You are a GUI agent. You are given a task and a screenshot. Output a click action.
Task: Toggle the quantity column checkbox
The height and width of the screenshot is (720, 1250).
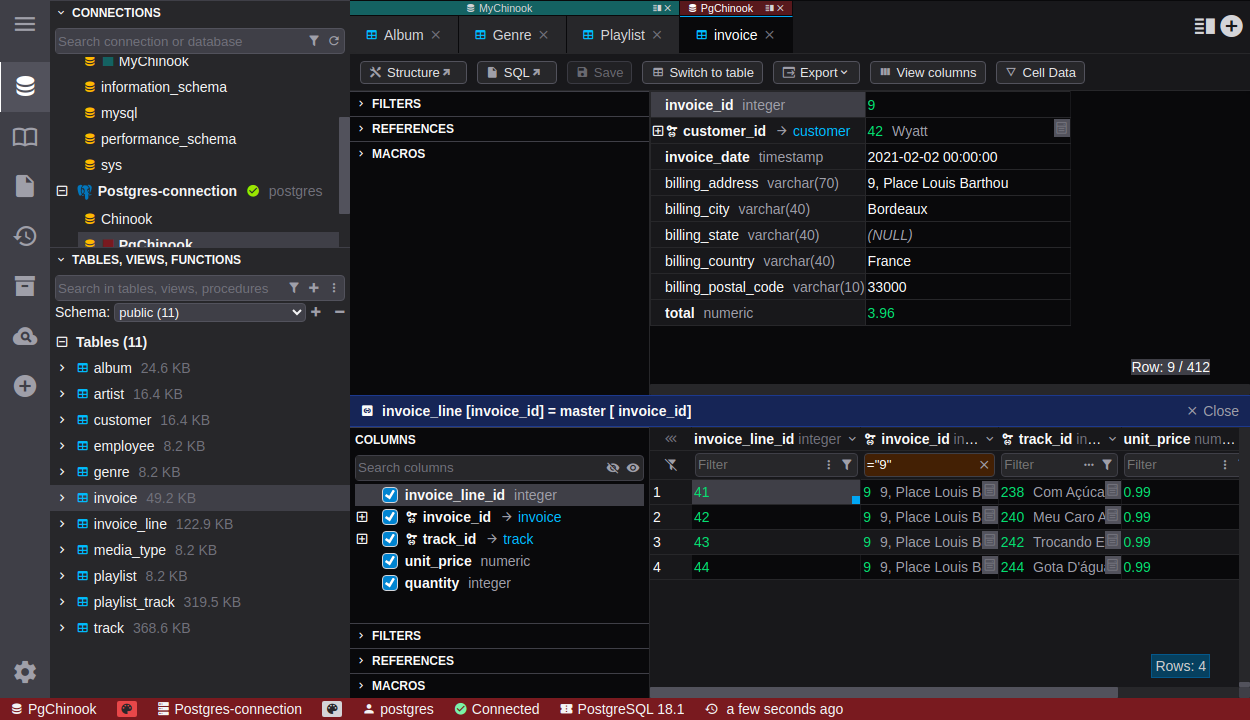[x=390, y=583]
